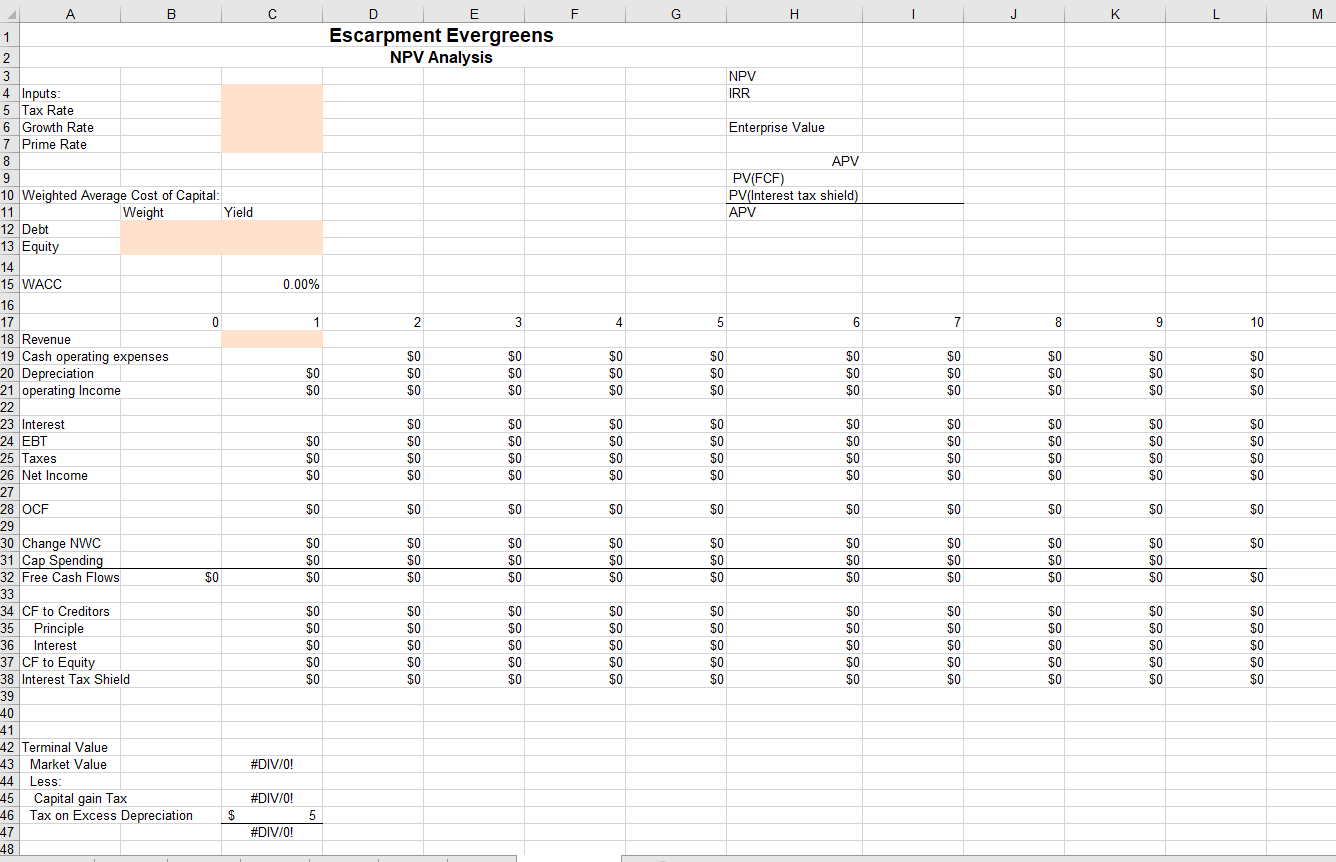
Task: Select the Debt label cell
Action: pyautogui.click(x=35, y=229)
